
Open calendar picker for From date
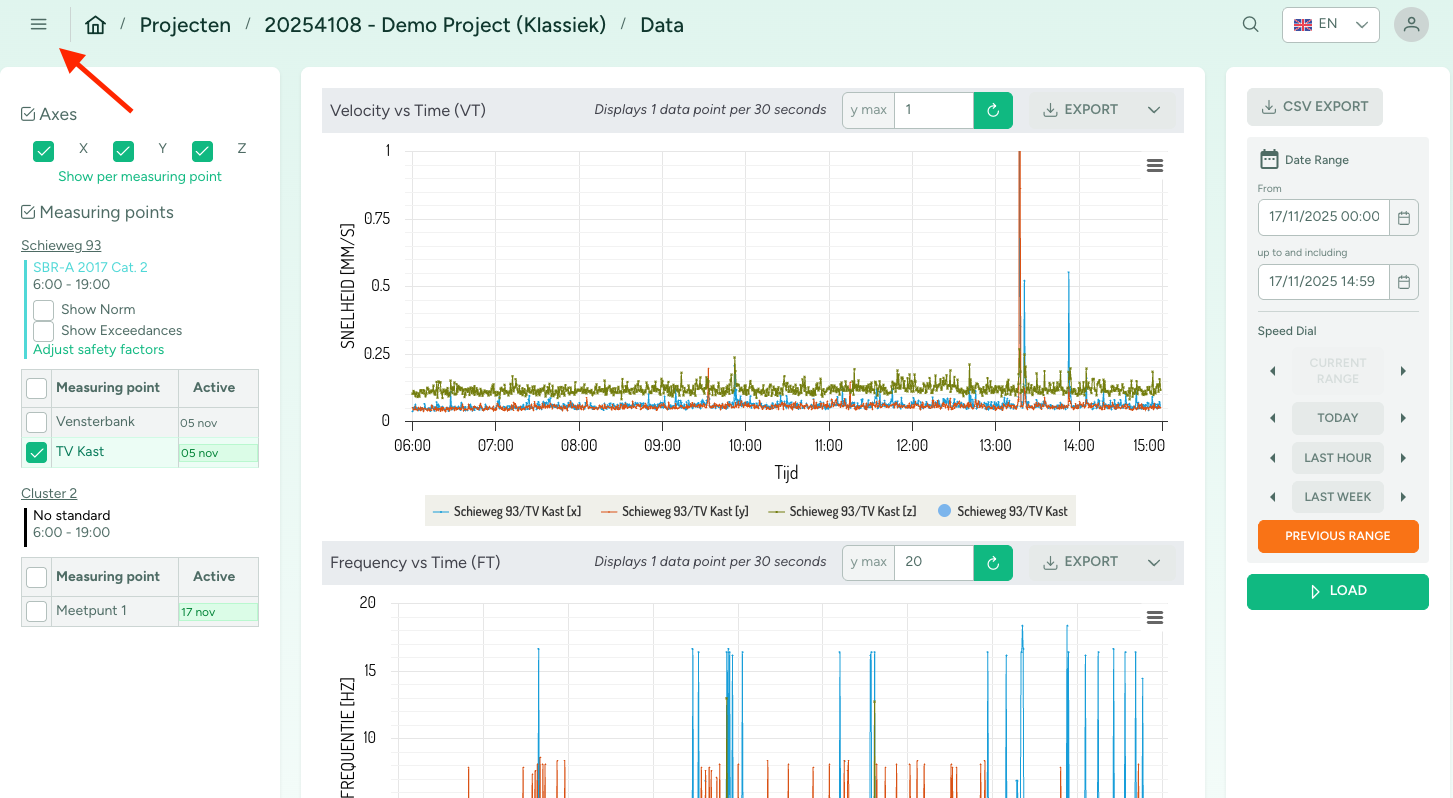click(1403, 217)
